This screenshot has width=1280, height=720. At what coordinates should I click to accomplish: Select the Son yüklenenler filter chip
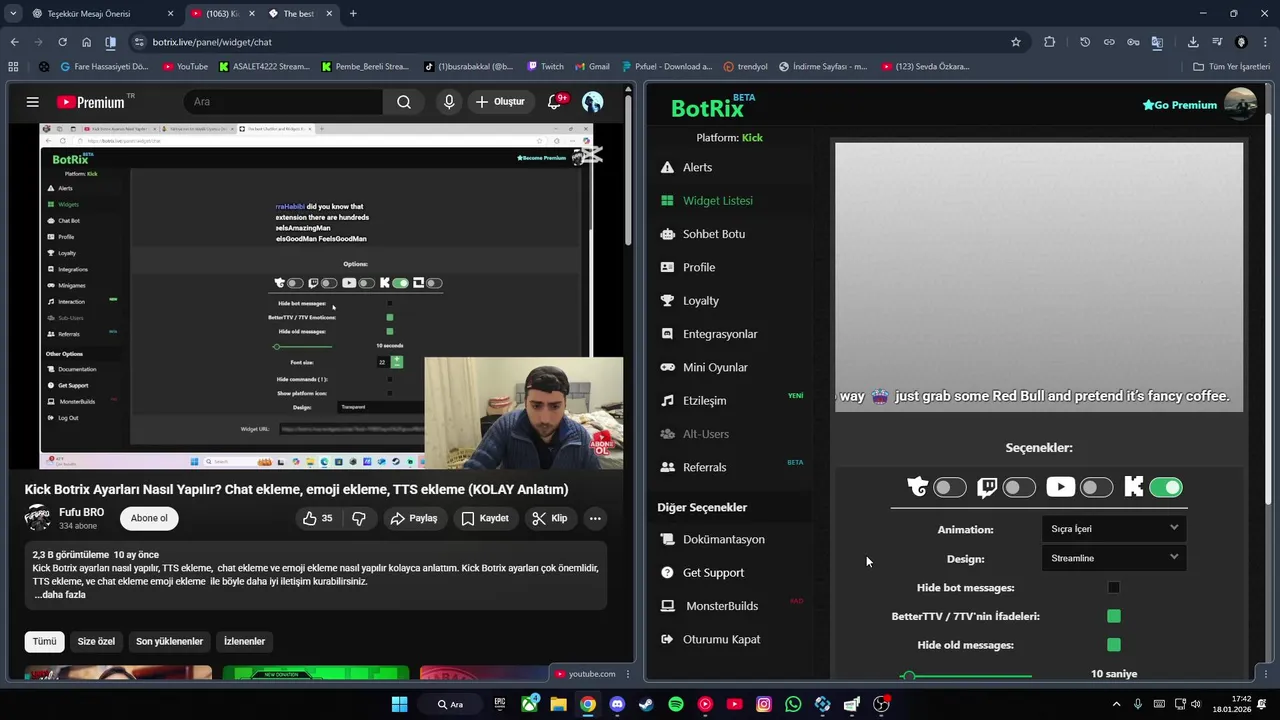(x=169, y=641)
